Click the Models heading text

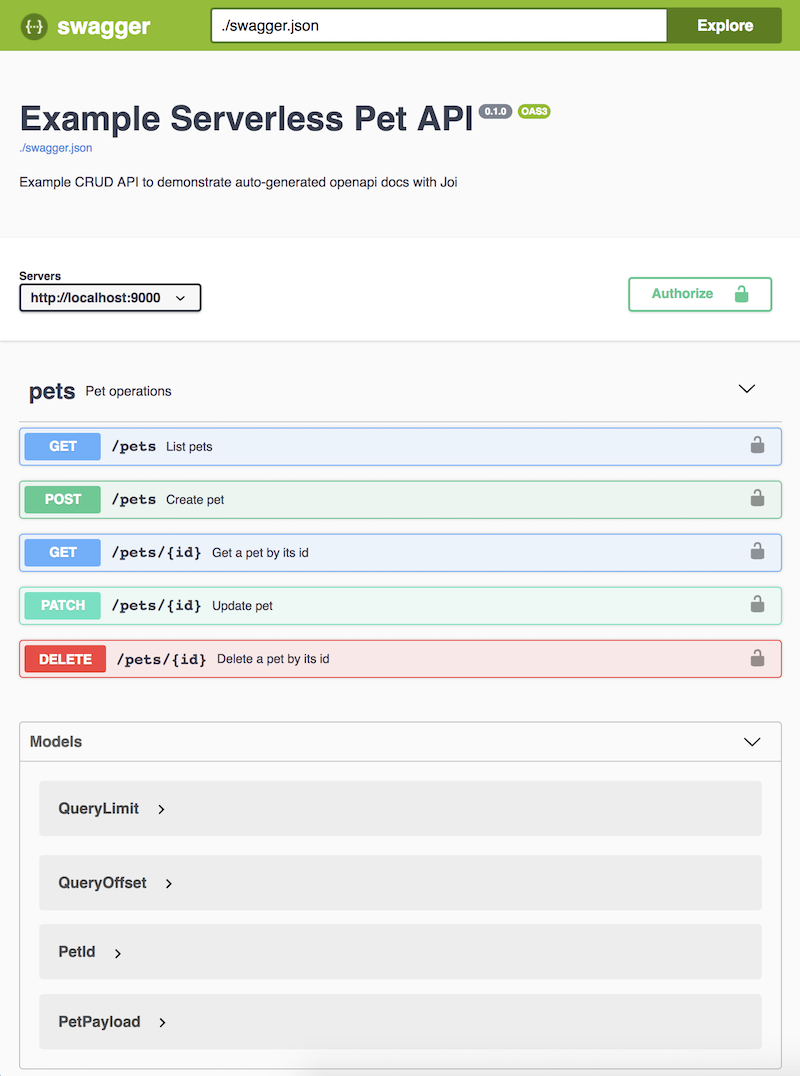(x=56, y=742)
